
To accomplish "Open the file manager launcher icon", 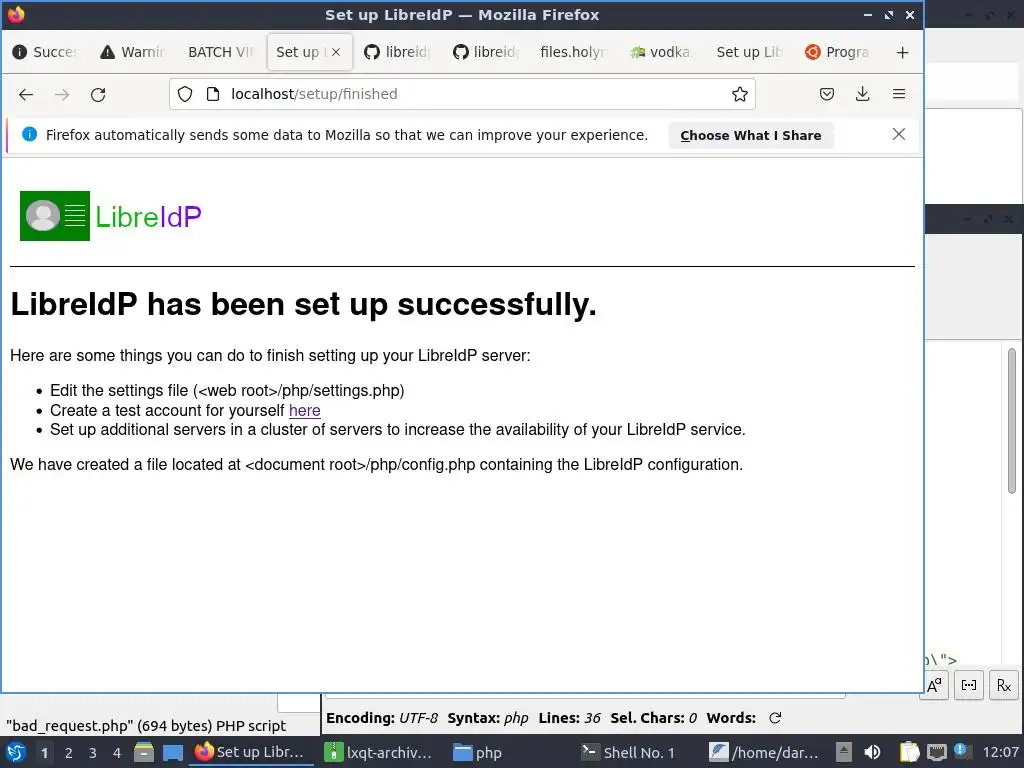I will pos(144,753).
